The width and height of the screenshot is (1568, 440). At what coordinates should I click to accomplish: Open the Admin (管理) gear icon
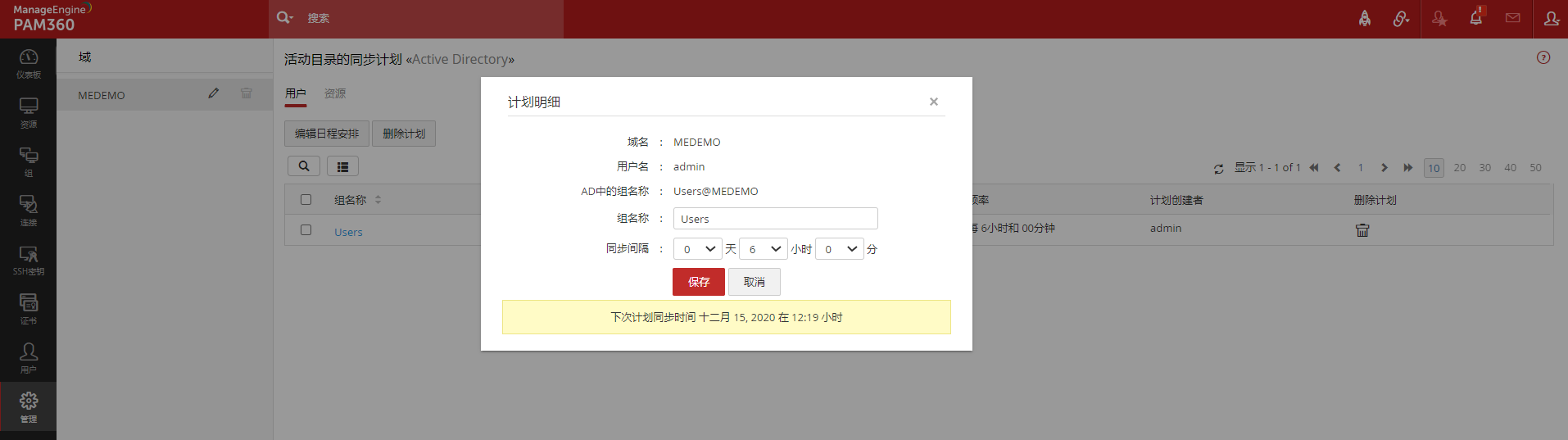(x=29, y=406)
